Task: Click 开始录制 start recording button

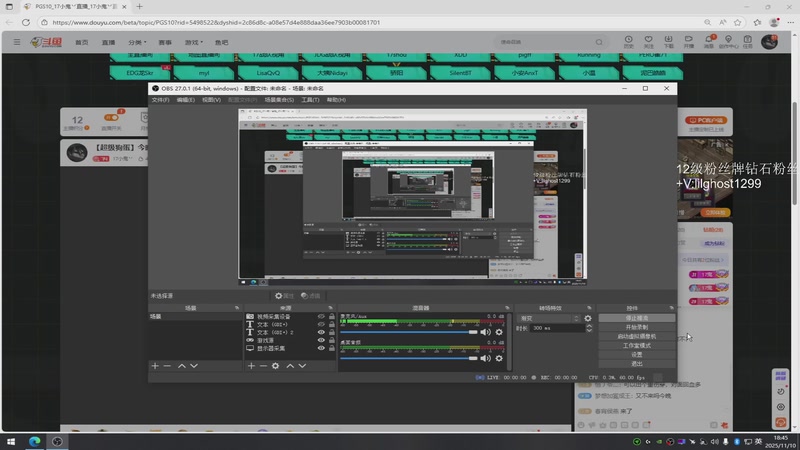Action: coord(637,327)
